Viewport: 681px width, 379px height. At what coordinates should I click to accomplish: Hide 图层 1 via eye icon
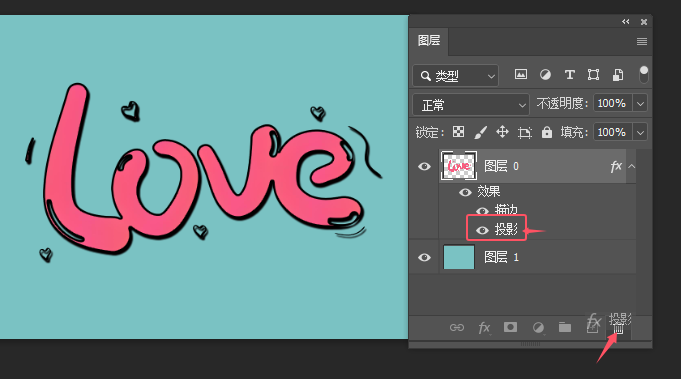coord(424,257)
